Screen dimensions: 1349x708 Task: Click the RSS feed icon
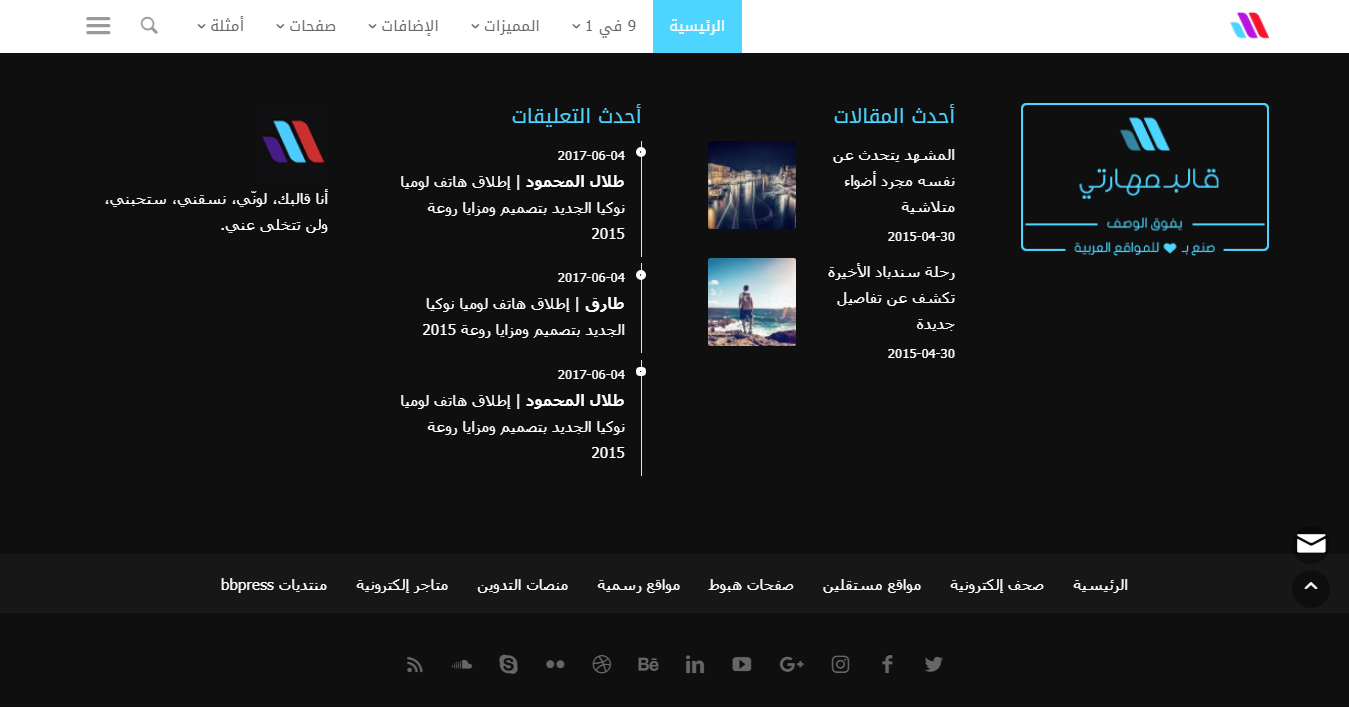point(415,664)
